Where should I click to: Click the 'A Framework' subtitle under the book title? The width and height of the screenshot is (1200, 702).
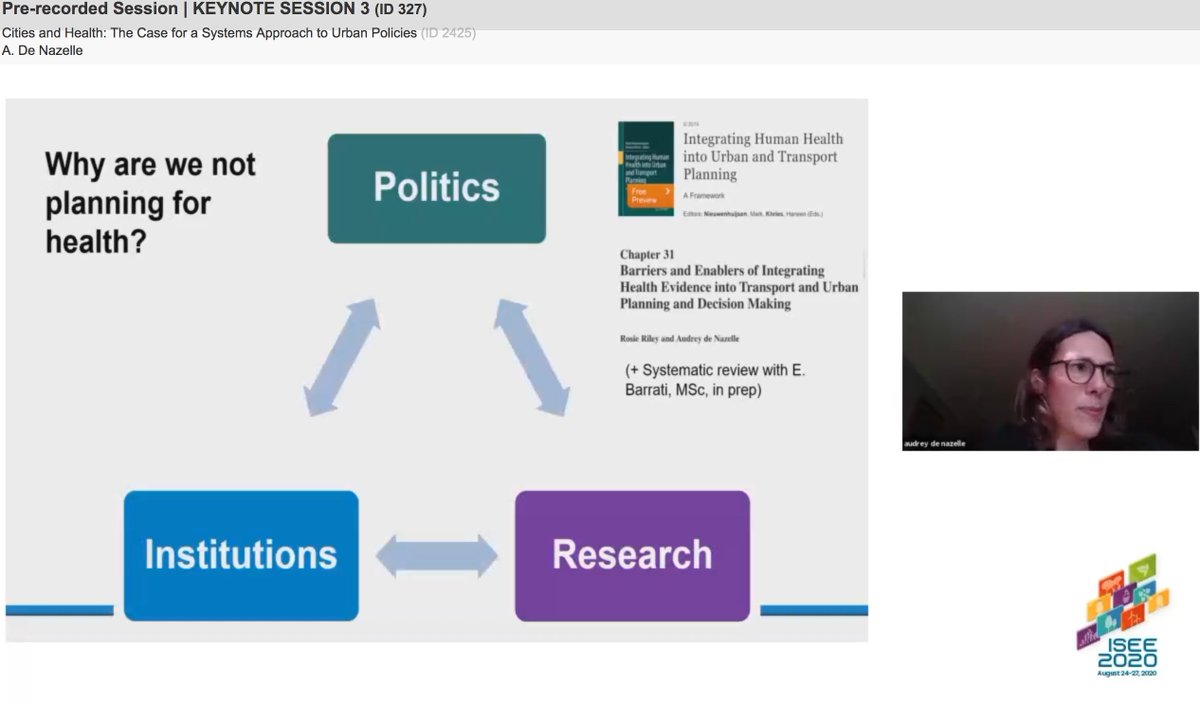(705, 196)
